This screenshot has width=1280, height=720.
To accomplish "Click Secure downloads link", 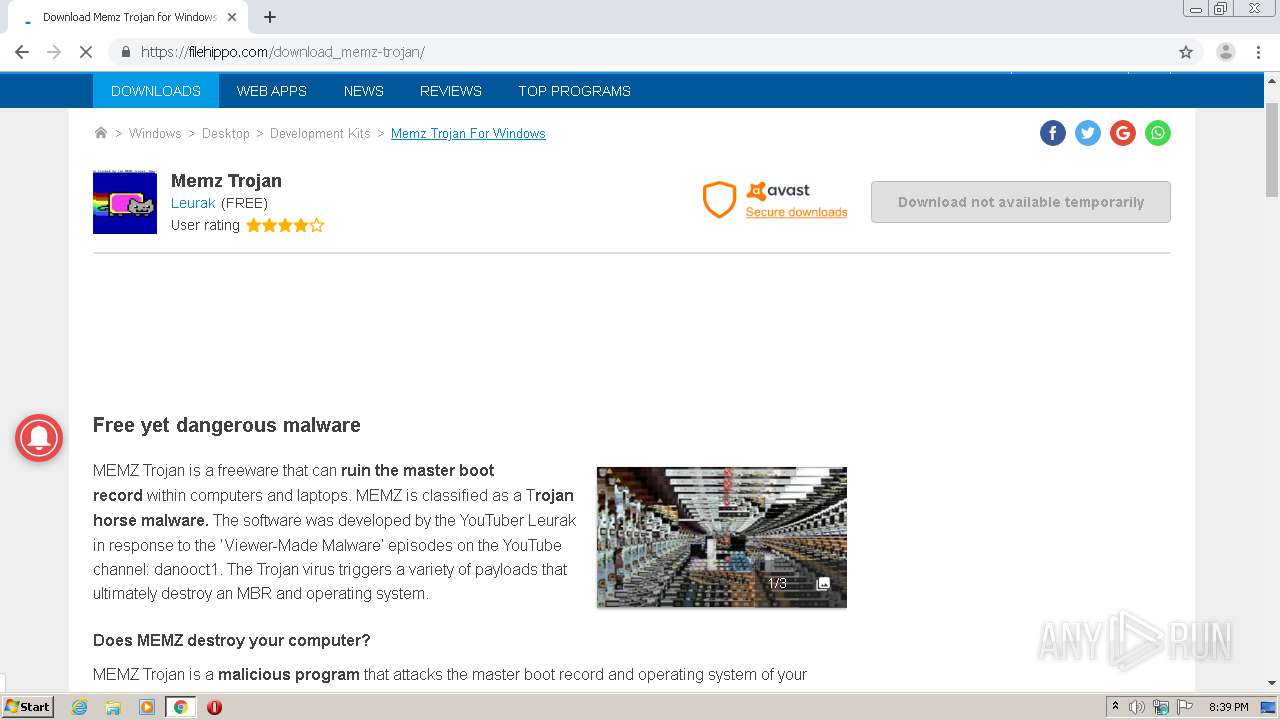I will [x=796, y=212].
